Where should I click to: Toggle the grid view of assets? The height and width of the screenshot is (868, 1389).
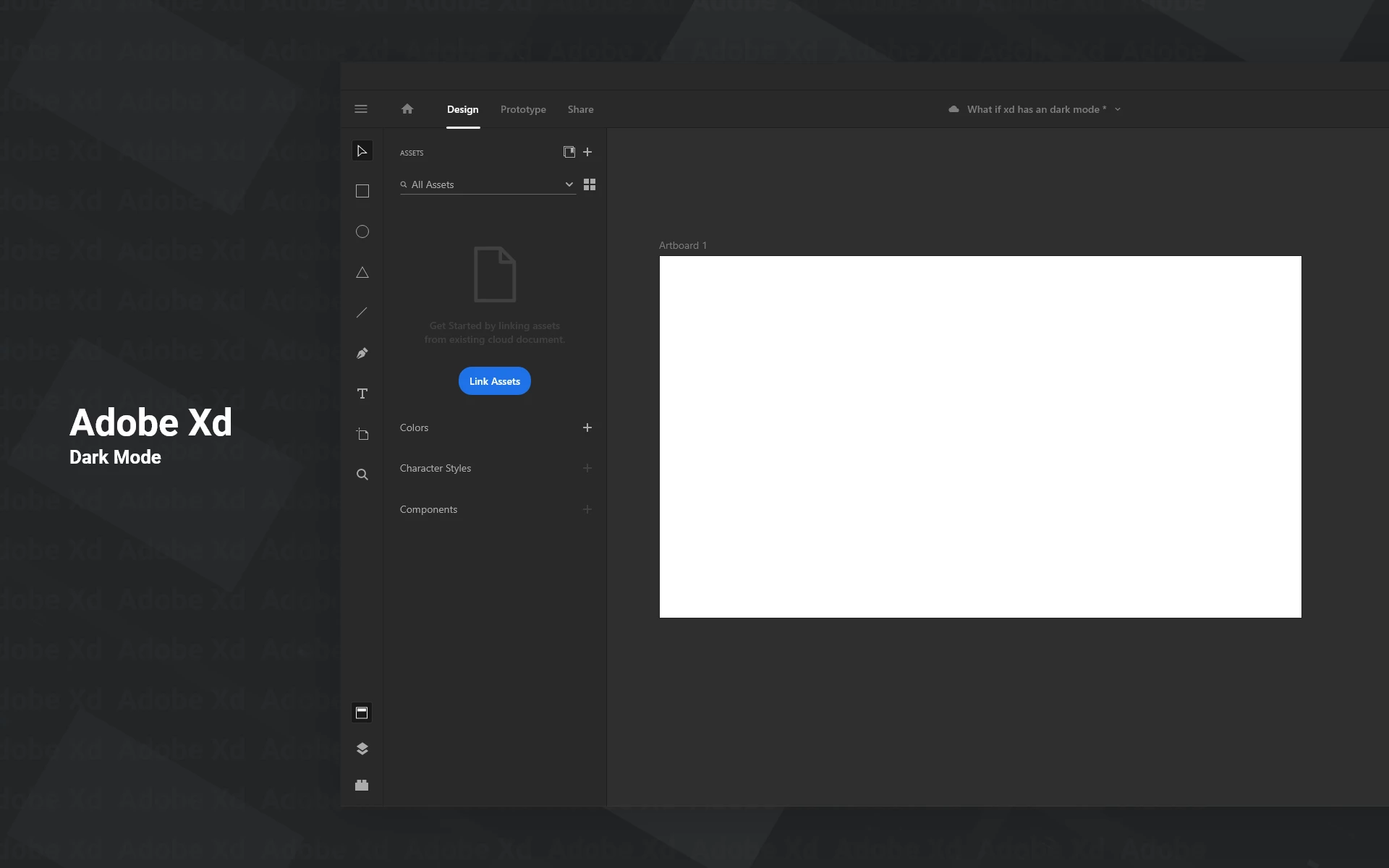click(590, 184)
